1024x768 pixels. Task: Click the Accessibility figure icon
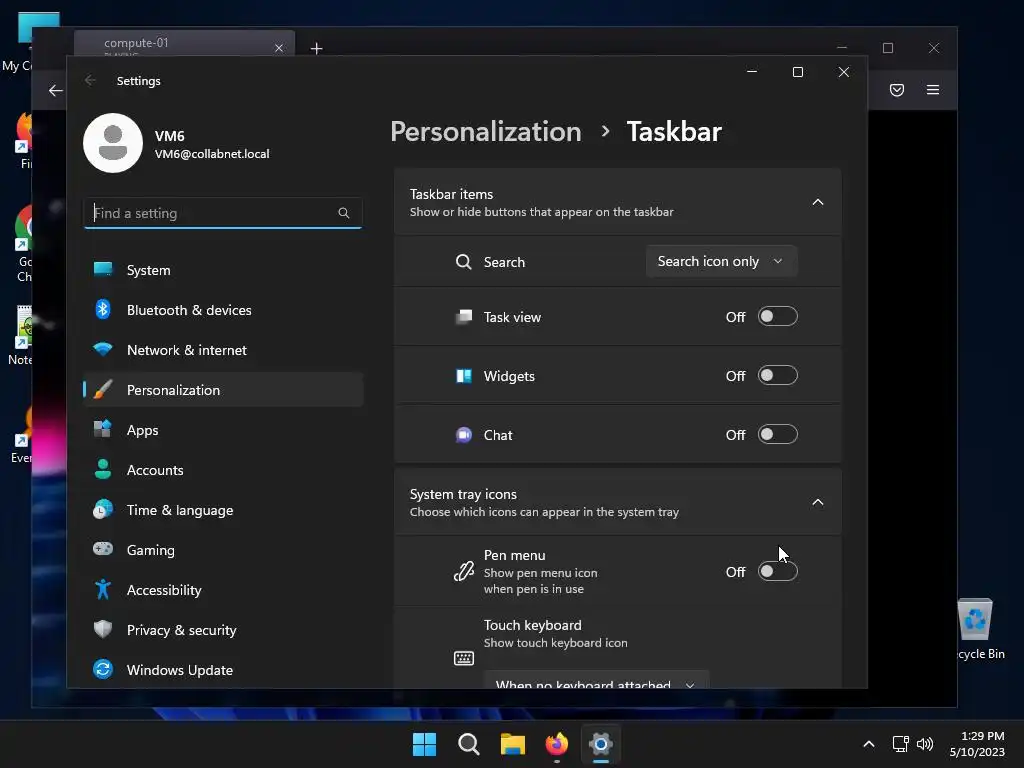click(103, 590)
